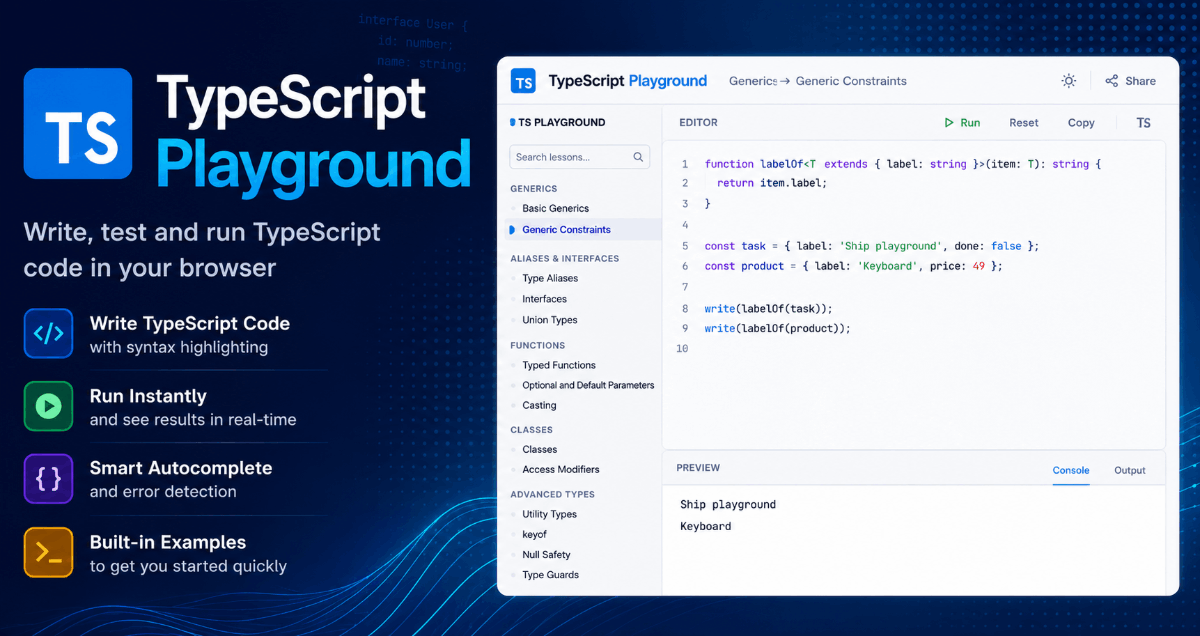Switch to the Output tab
The image size is (1200, 636).
(x=1130, y=470)
